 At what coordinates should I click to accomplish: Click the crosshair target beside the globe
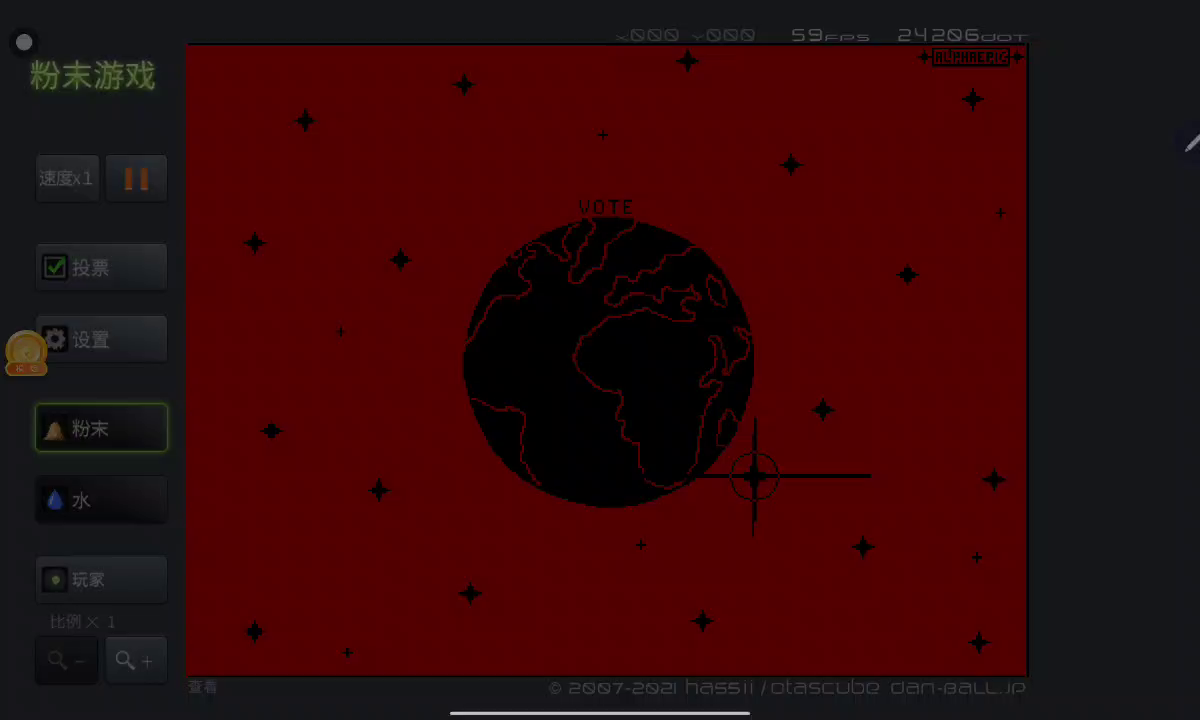coord(754,477)
